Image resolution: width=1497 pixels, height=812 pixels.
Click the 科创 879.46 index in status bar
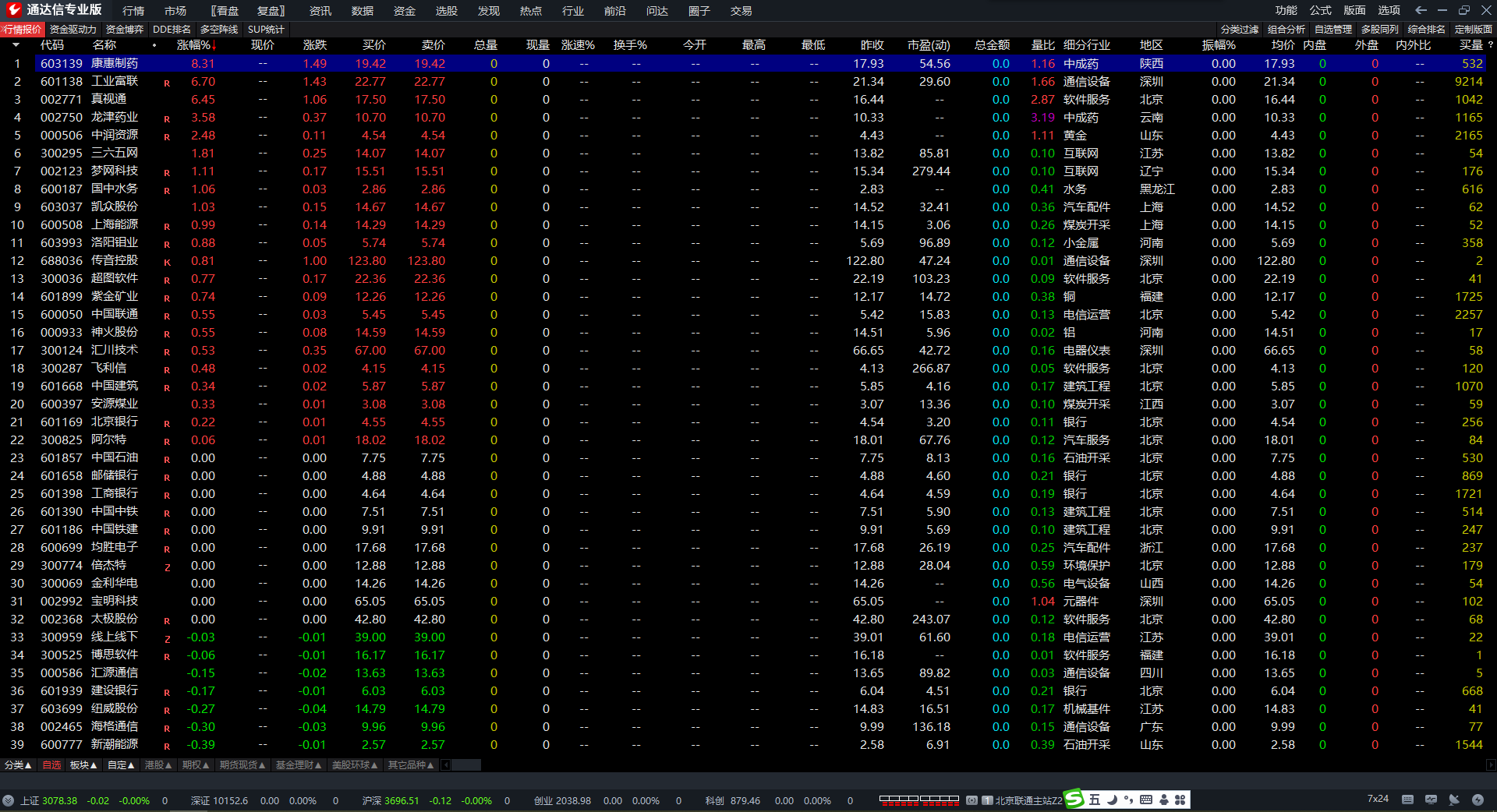tap(733, 800)
